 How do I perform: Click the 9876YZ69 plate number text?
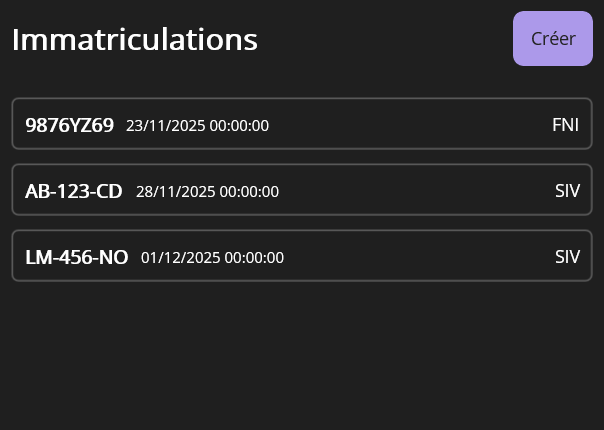(x=69, y=125)
